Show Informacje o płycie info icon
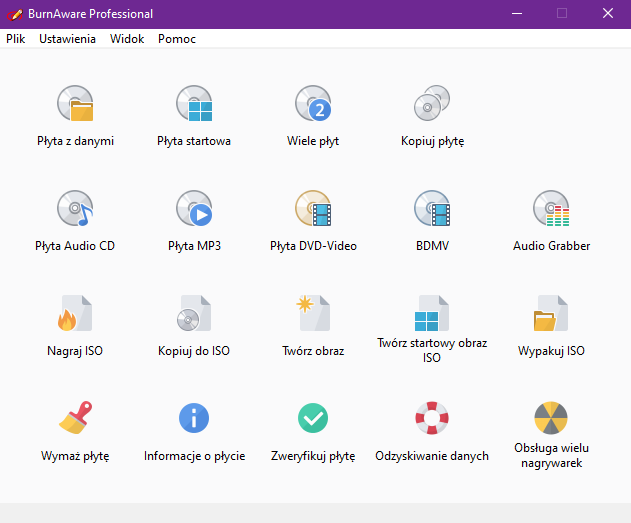The image size is (631, 523). click(x=194, y=418)
